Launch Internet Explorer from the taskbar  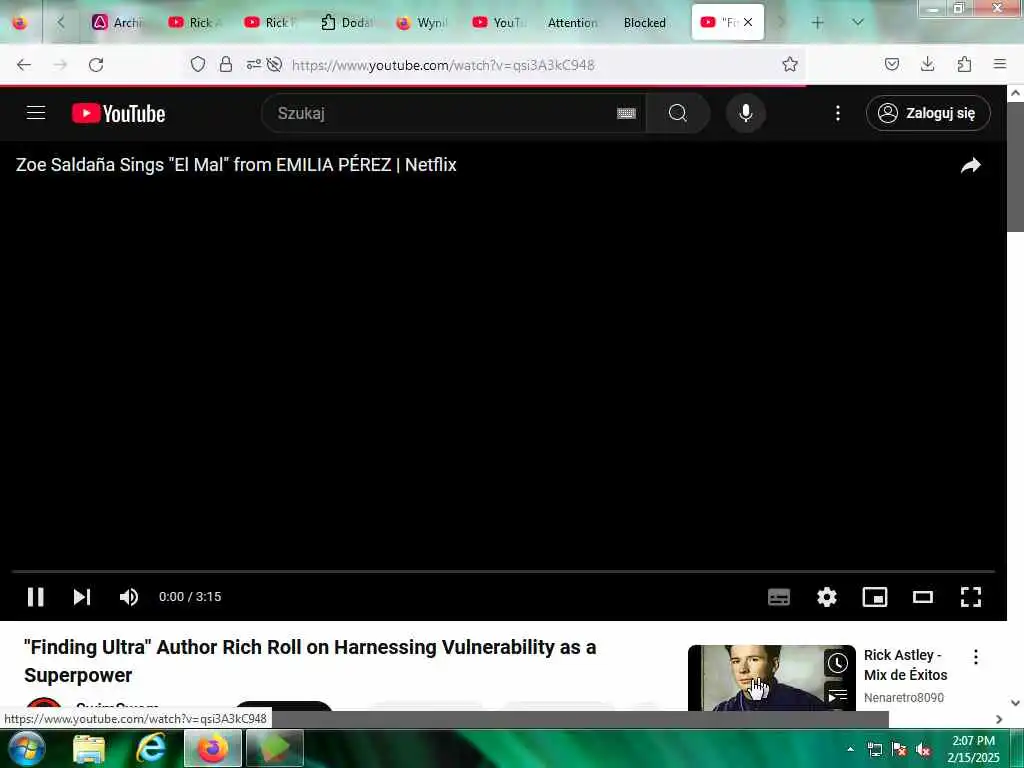pos(150,749)
